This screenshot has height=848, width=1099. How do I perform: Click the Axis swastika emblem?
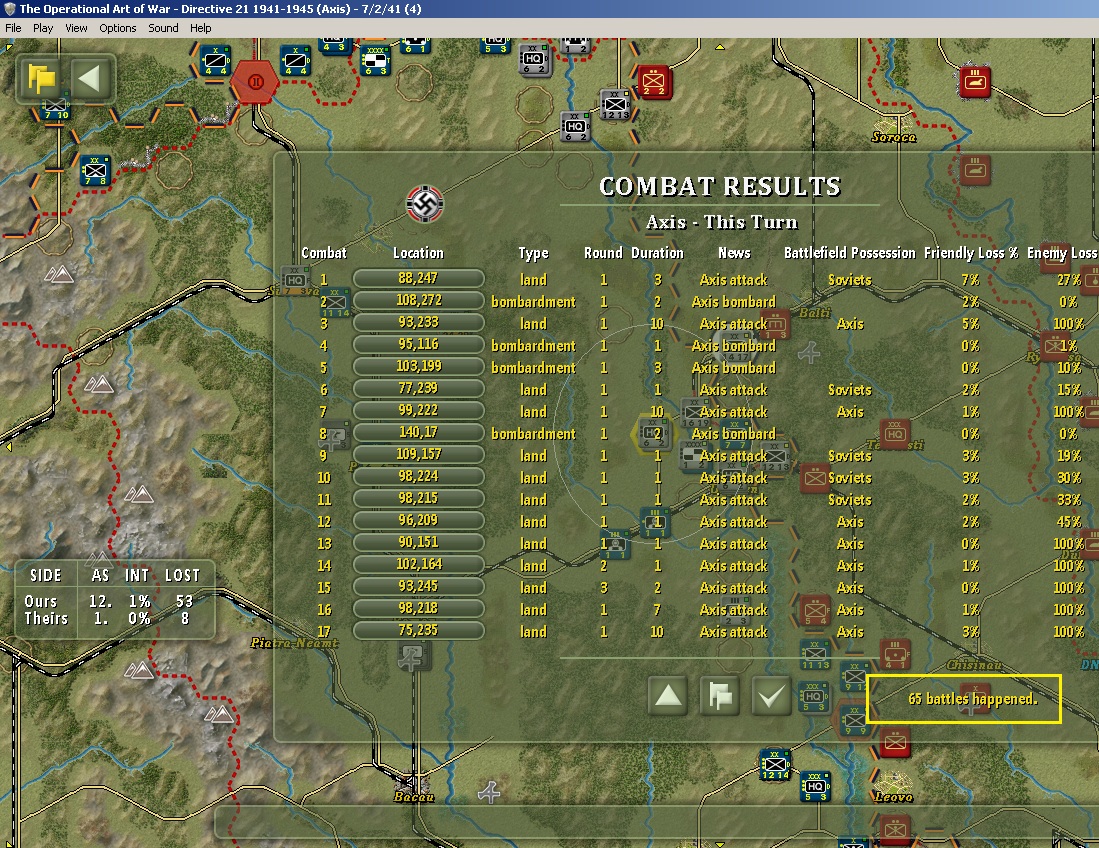click(425, 204)
